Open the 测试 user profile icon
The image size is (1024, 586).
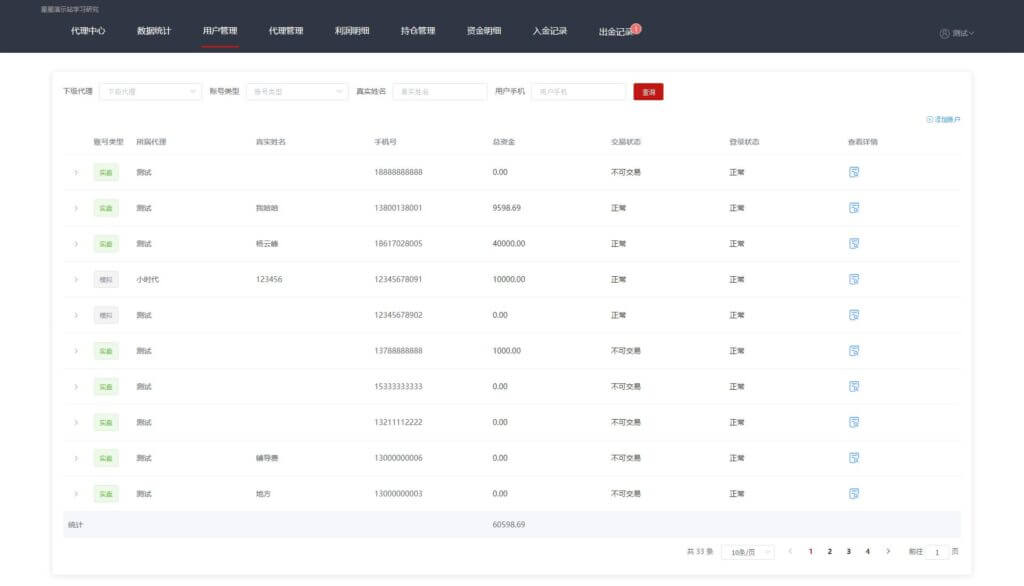945,33
